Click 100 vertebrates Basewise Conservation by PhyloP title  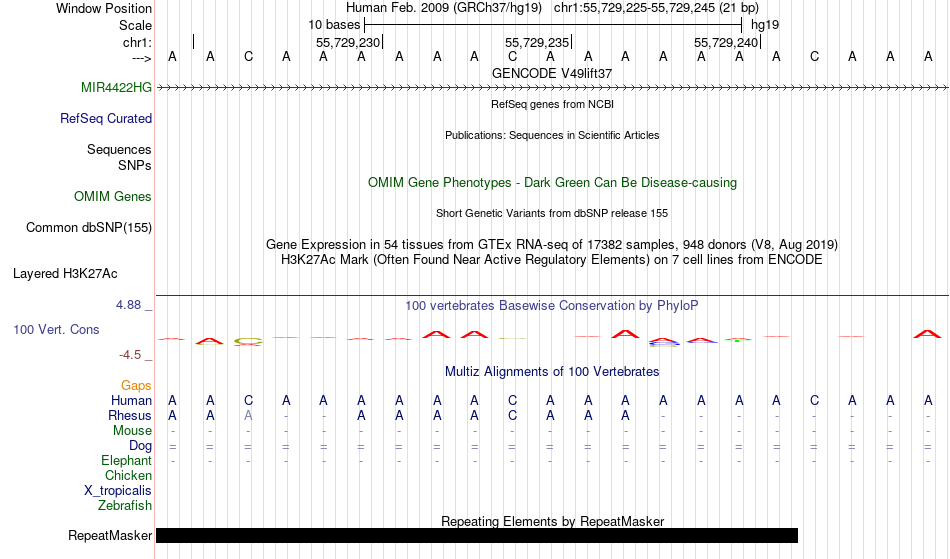552,305
